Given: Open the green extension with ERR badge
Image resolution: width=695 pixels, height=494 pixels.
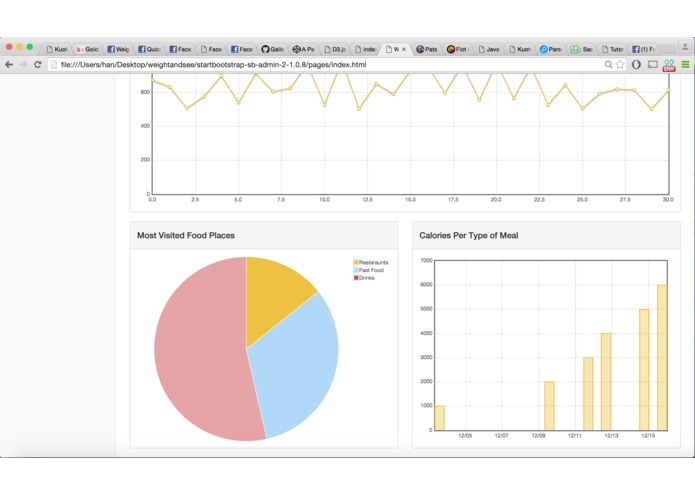Looking at the screenshot, I should (x=669, y=65).
